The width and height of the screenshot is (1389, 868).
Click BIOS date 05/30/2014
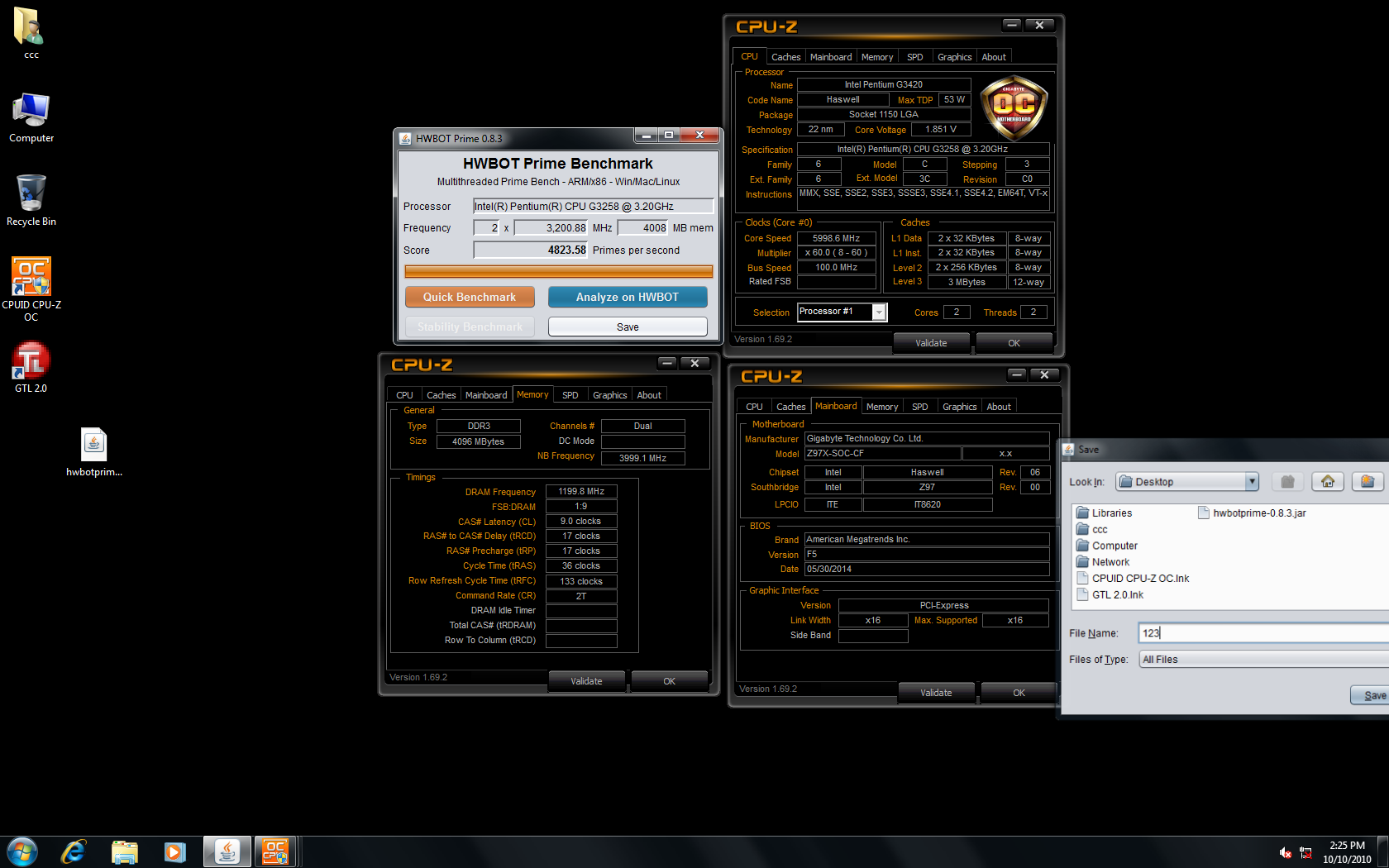[x=926, y=569]
